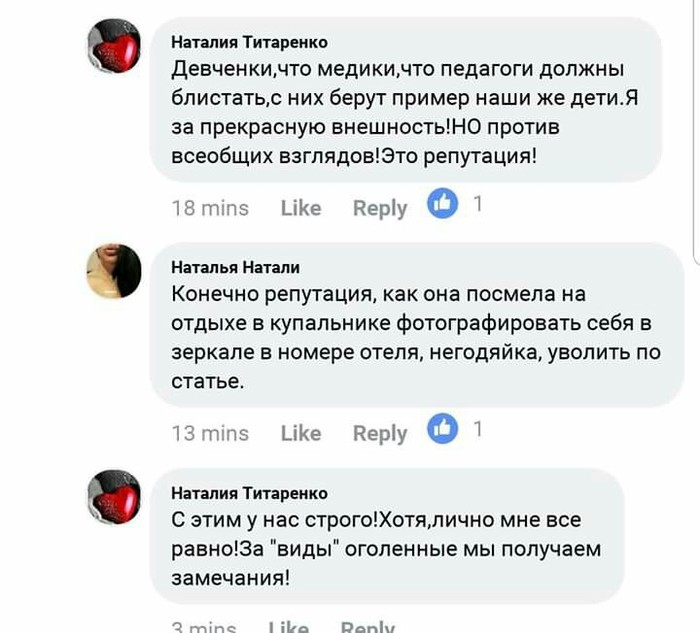The width and height of the screenshot is (700, 633).
Task: Open the avatar on the top Наталия Титаренко comment
Action: (x=114, y=46)
